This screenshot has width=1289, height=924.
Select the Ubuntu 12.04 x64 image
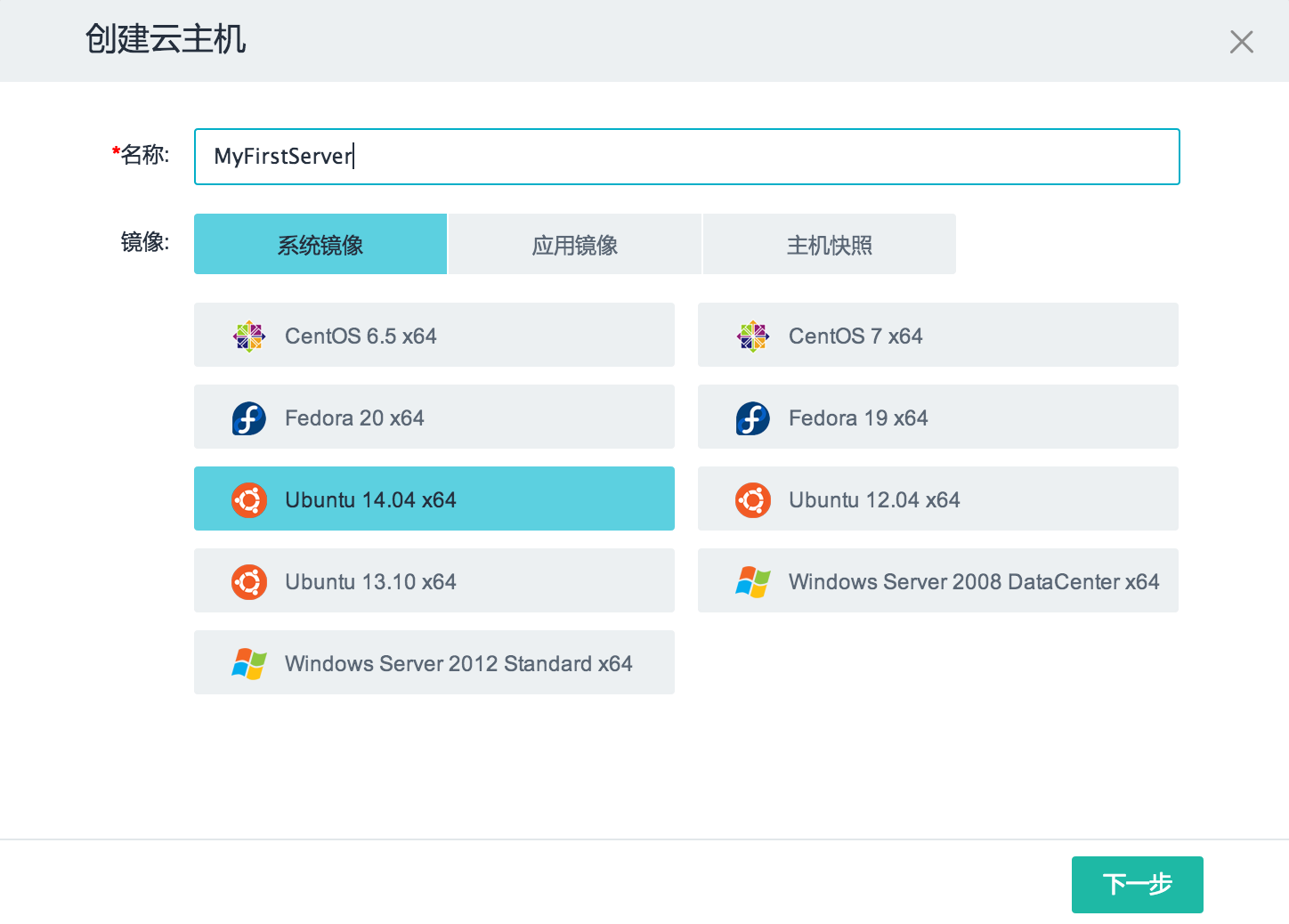pyautogui.click(x=938, y=498)
